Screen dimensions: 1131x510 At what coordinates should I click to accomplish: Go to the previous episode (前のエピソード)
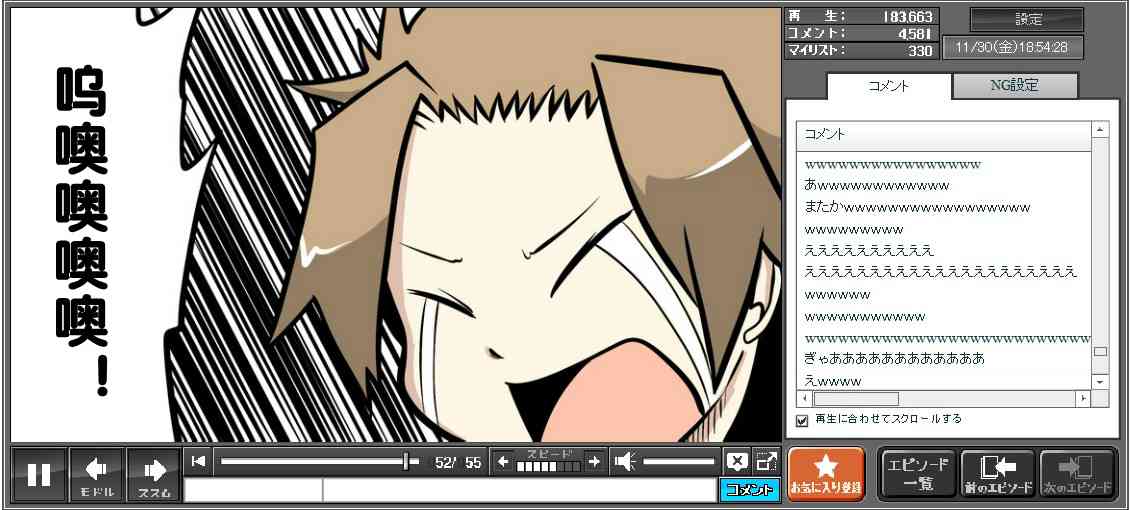tap(997, 474)
